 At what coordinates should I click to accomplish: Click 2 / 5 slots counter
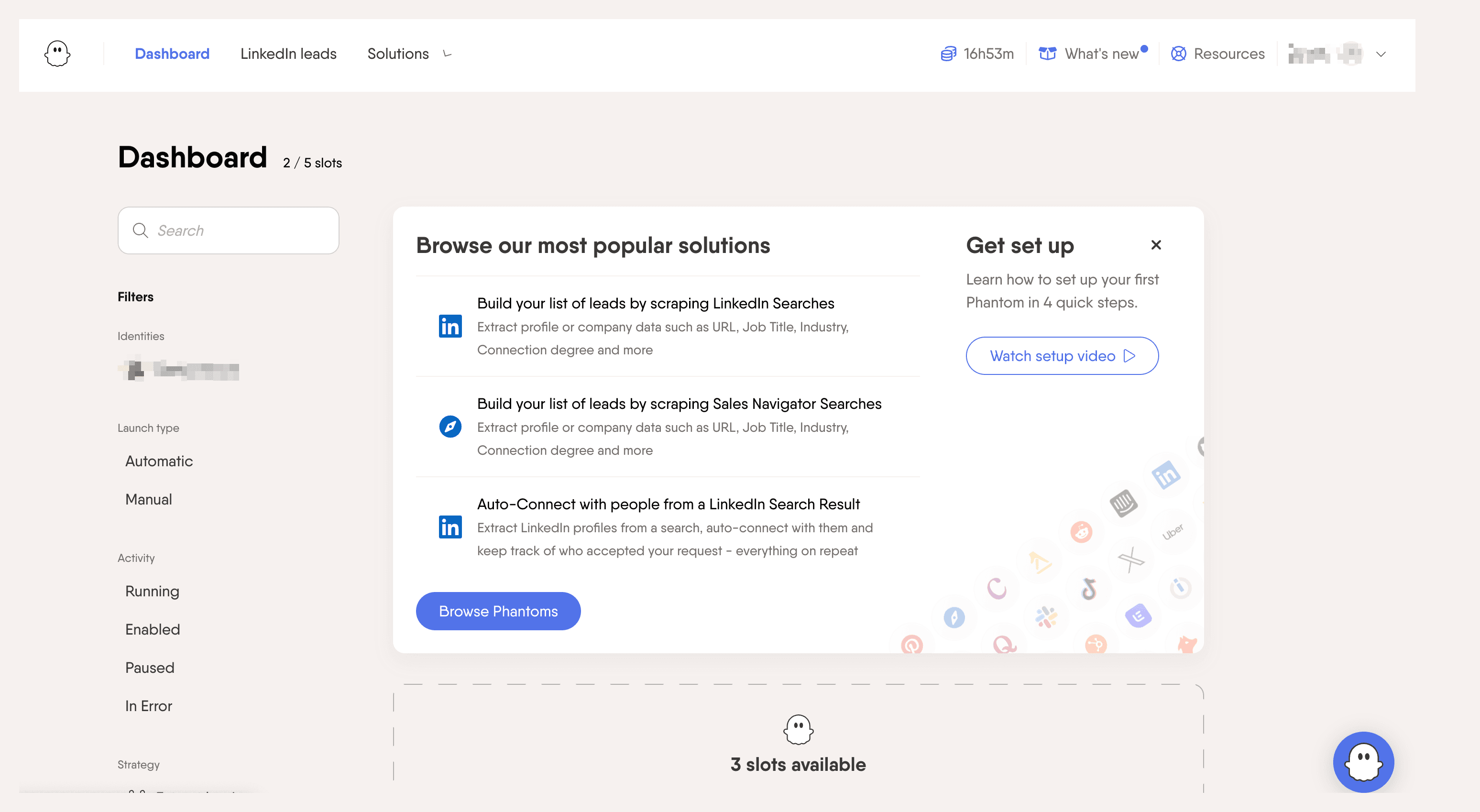(x=313, y=163)
